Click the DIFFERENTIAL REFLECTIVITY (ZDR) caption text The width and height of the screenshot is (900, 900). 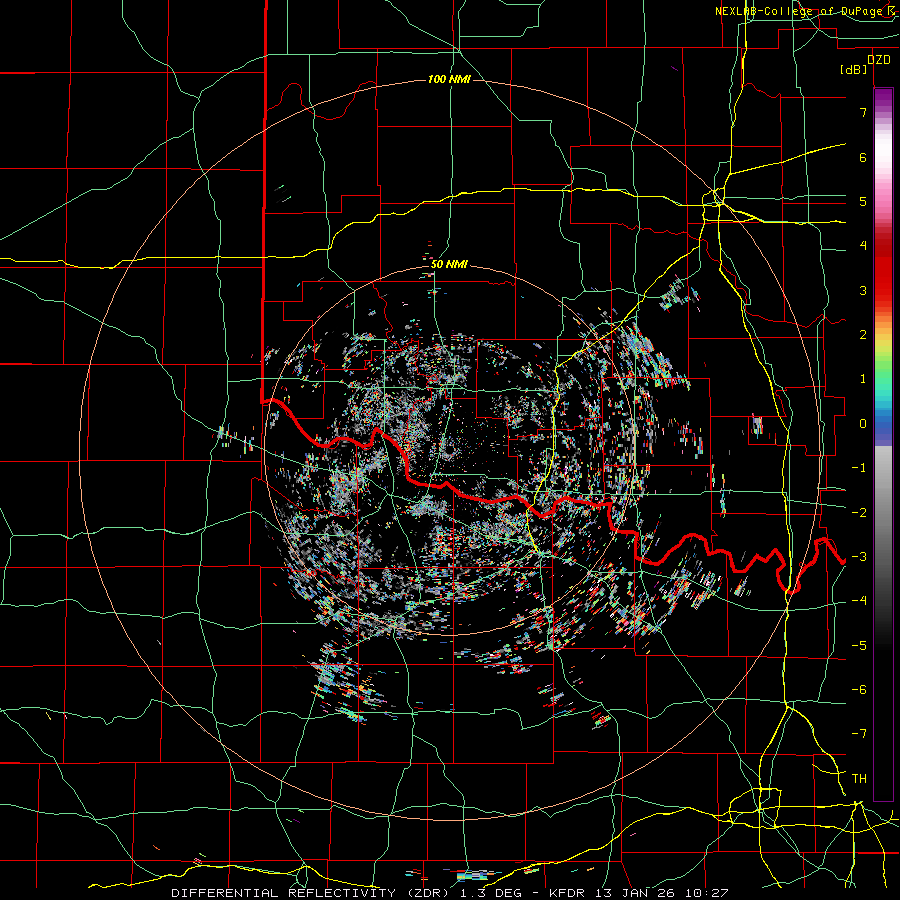coord(312,893)
